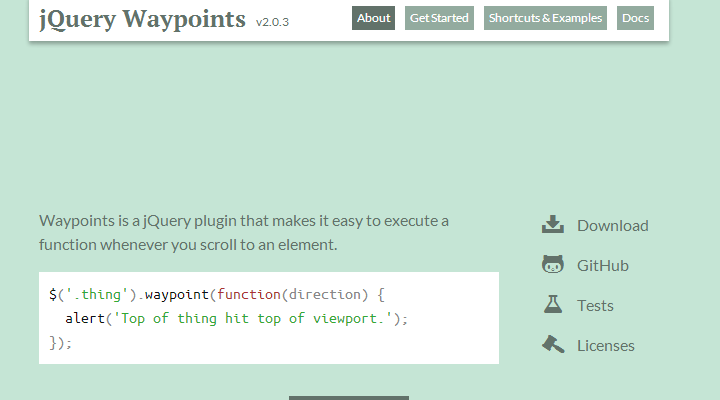Click the Download text link
The height and width of the screenshot is (400, 720).
click(x=613, y=225)
